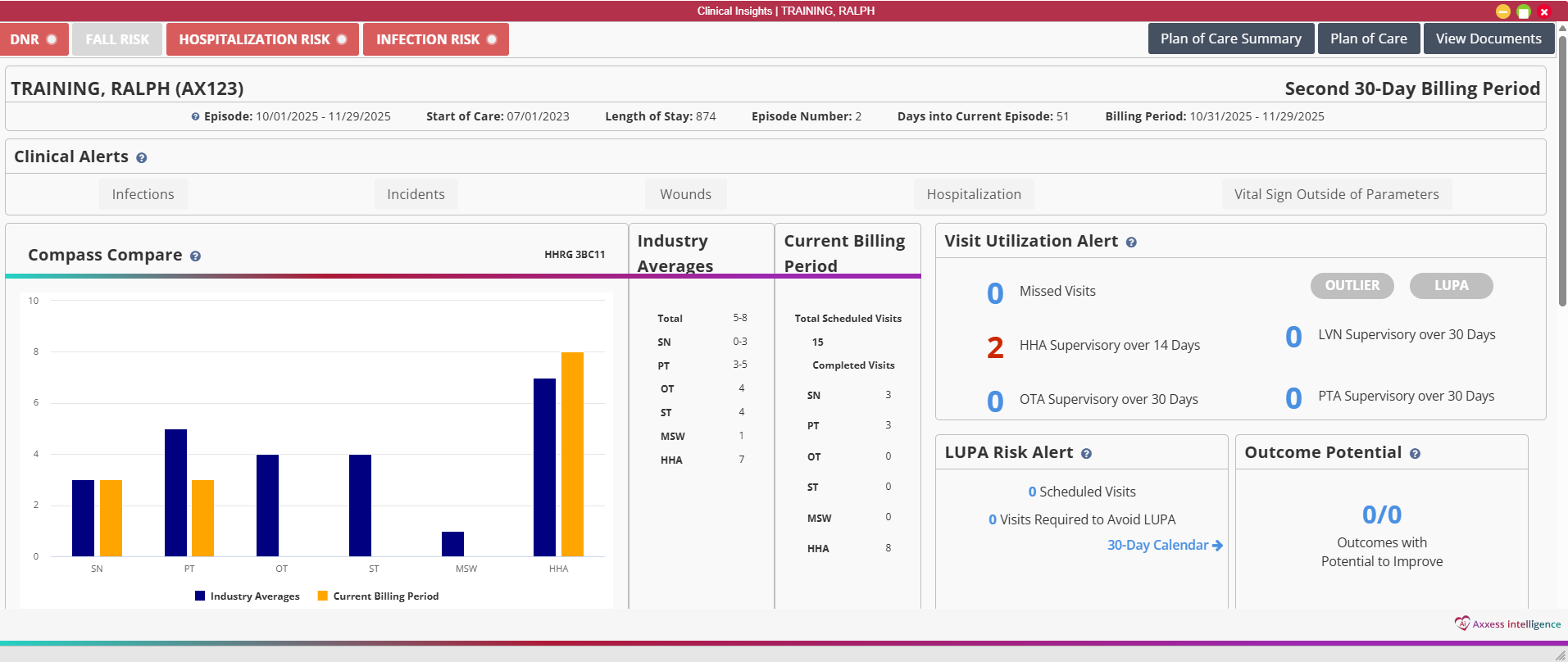This screenshot has height=662, width=1568.
Task: Click the orange HHA Current Billing Period bar
Action: pos(572,454)
